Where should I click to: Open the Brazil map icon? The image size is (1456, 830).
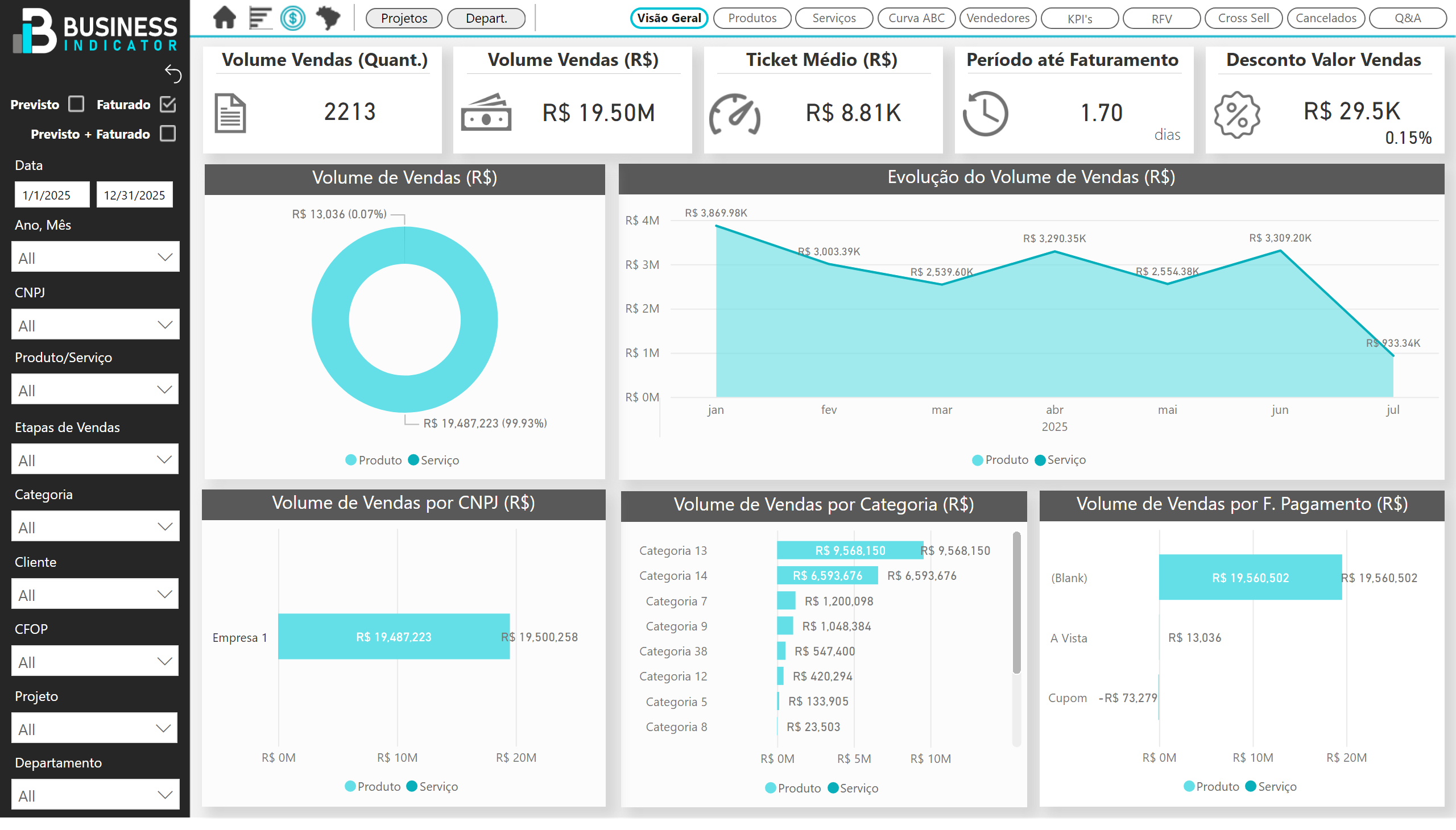[328, 18]
